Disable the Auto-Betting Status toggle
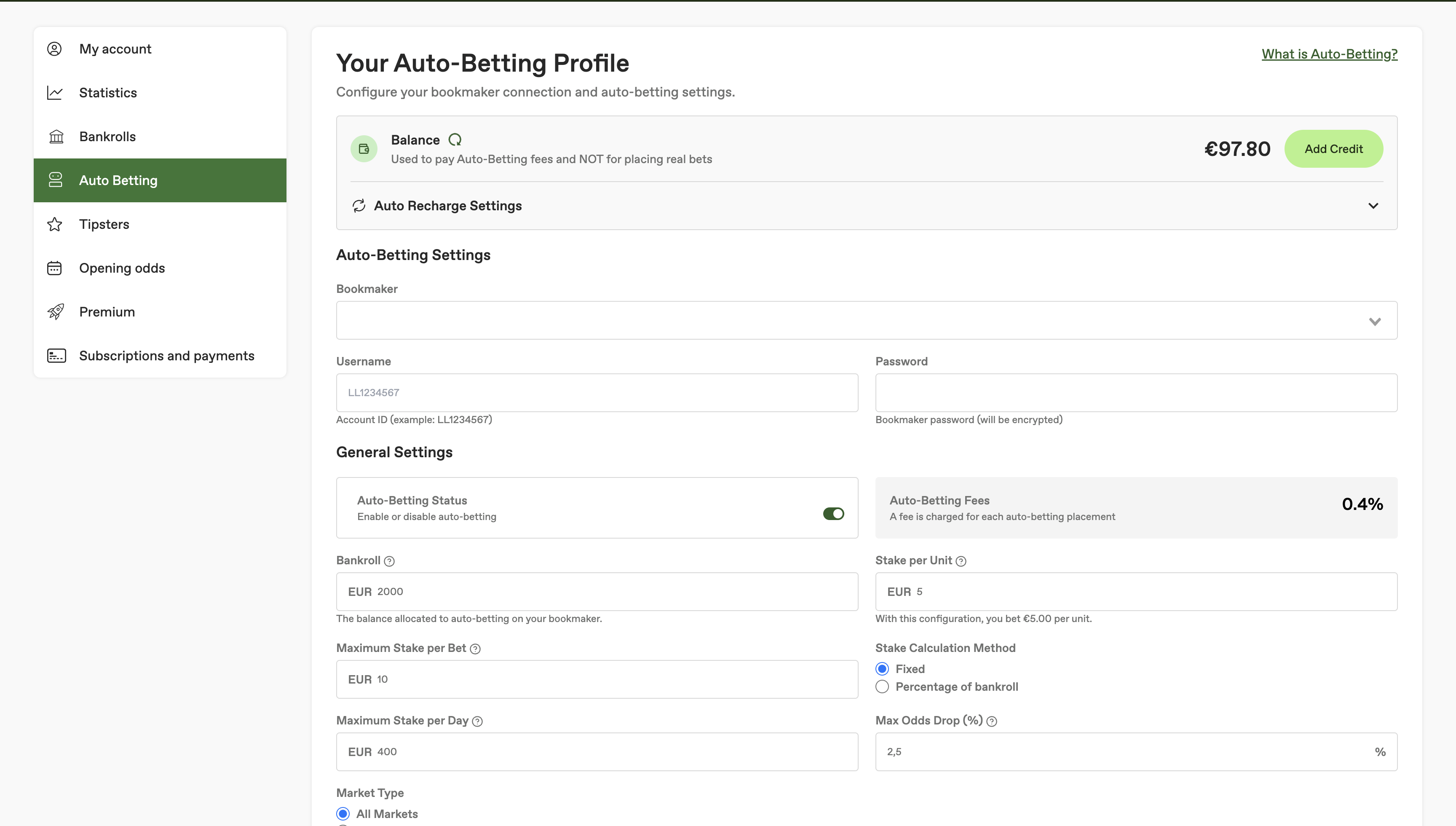Image resolution: width=1456 pixels, height=826 pixels. 833,513
